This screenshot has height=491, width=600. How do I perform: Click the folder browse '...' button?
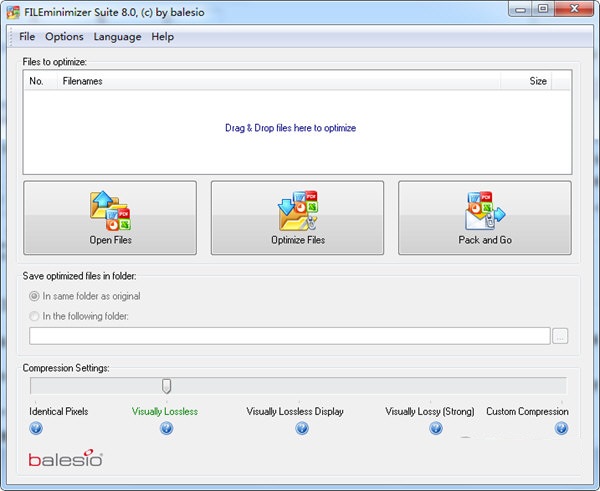tap(560, 336)
